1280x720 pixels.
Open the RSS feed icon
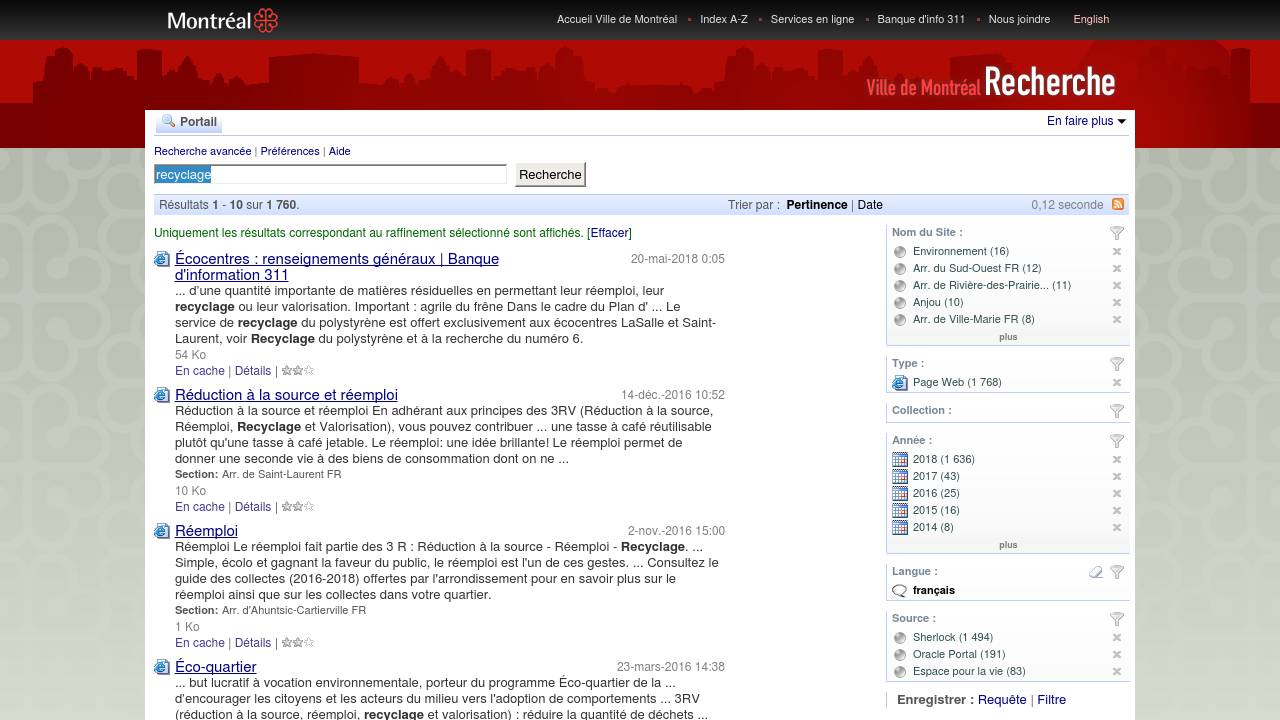(x=1118, y=204)
